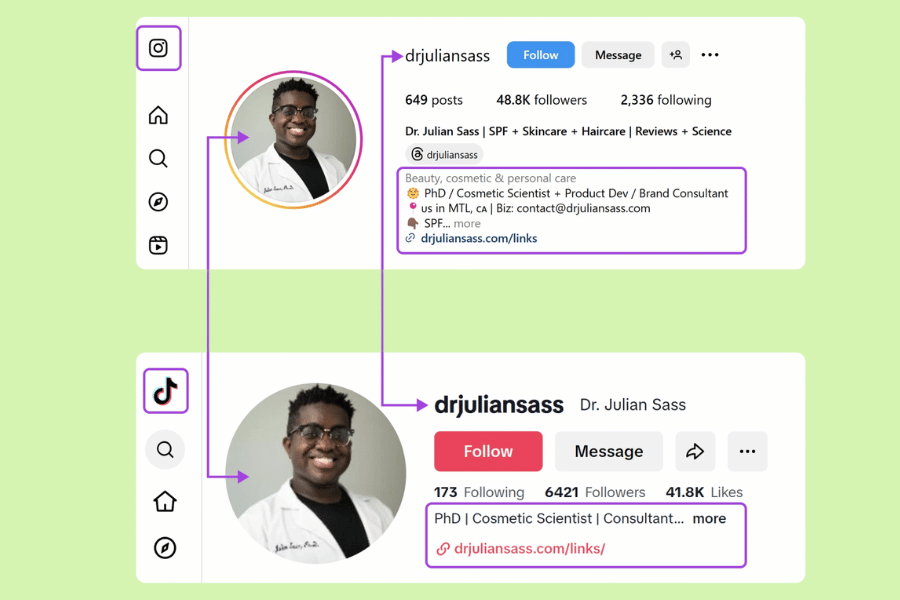Open the Threads drjuliansass badge
The height and width of the screenshot is (600, 900).
[445, 154]
